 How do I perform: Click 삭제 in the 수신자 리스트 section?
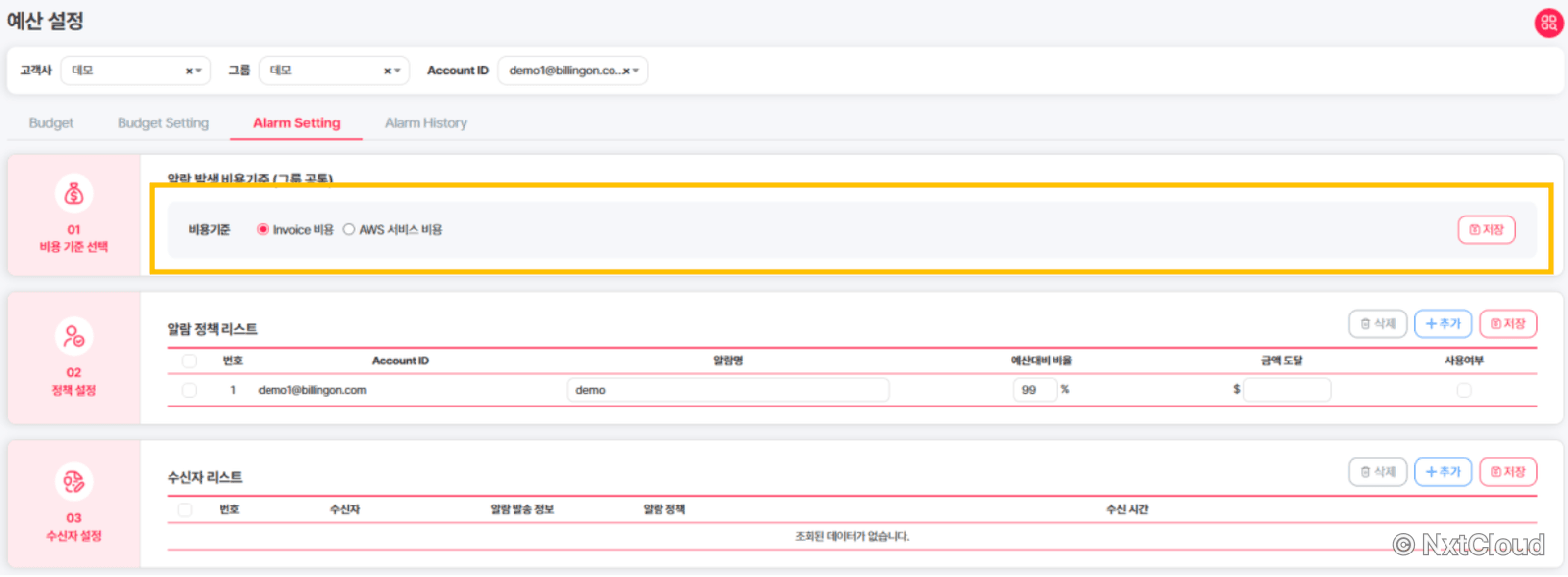click(1378, 472)
